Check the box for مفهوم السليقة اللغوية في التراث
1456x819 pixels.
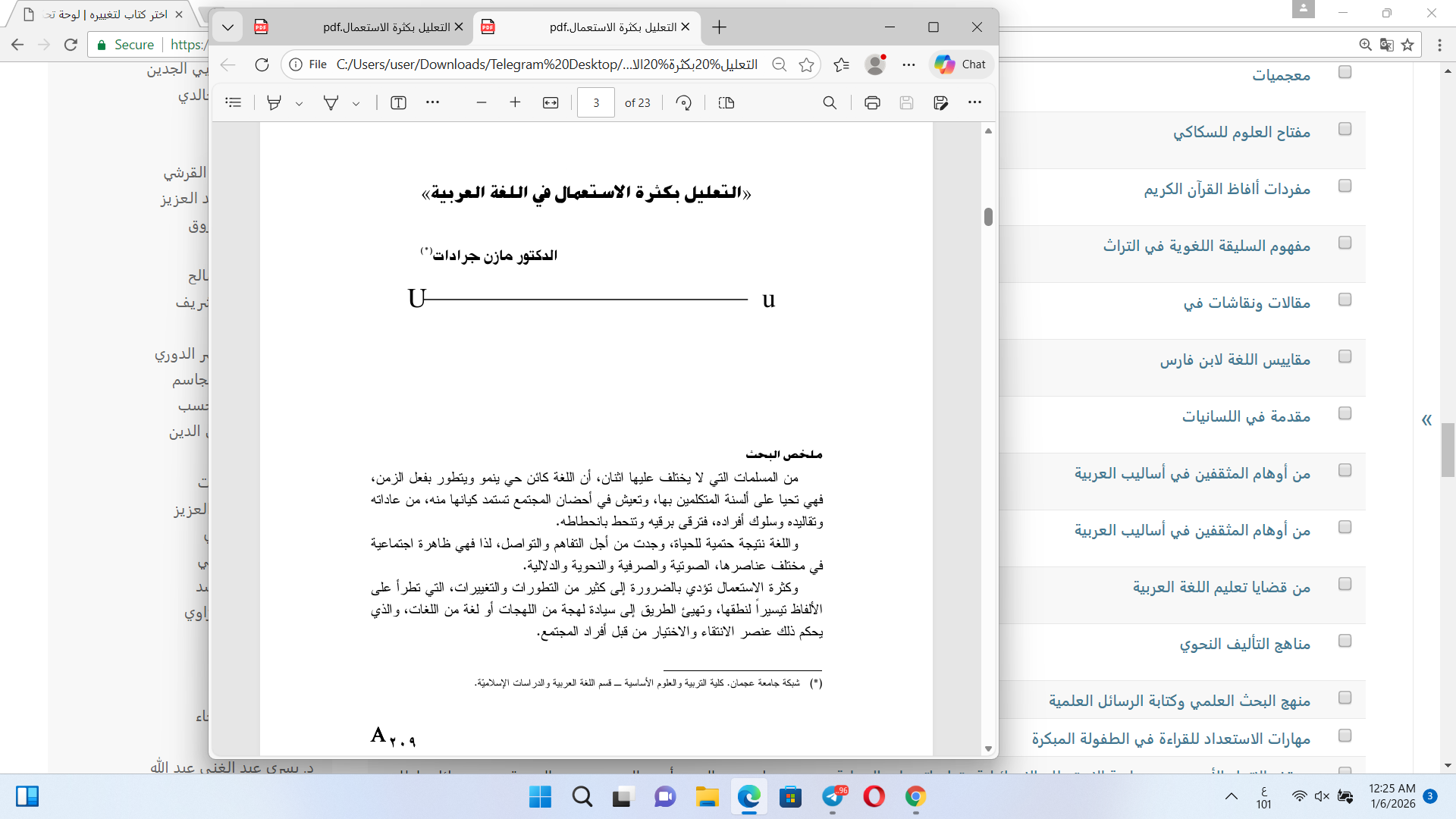(1345, 243)
